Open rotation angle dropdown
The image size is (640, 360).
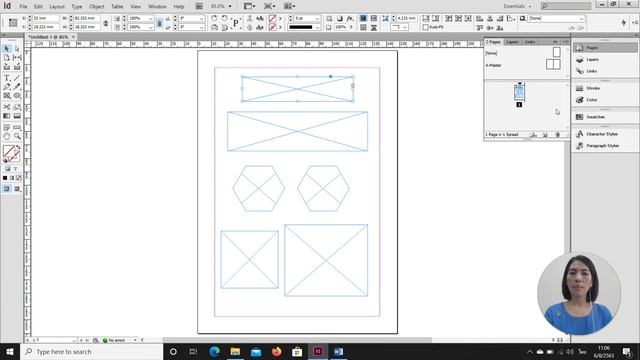pos(202,18)
